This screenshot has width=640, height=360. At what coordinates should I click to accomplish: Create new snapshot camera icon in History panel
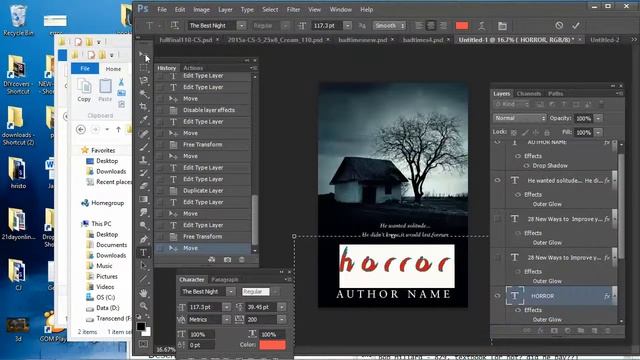[x=227, y=260]
